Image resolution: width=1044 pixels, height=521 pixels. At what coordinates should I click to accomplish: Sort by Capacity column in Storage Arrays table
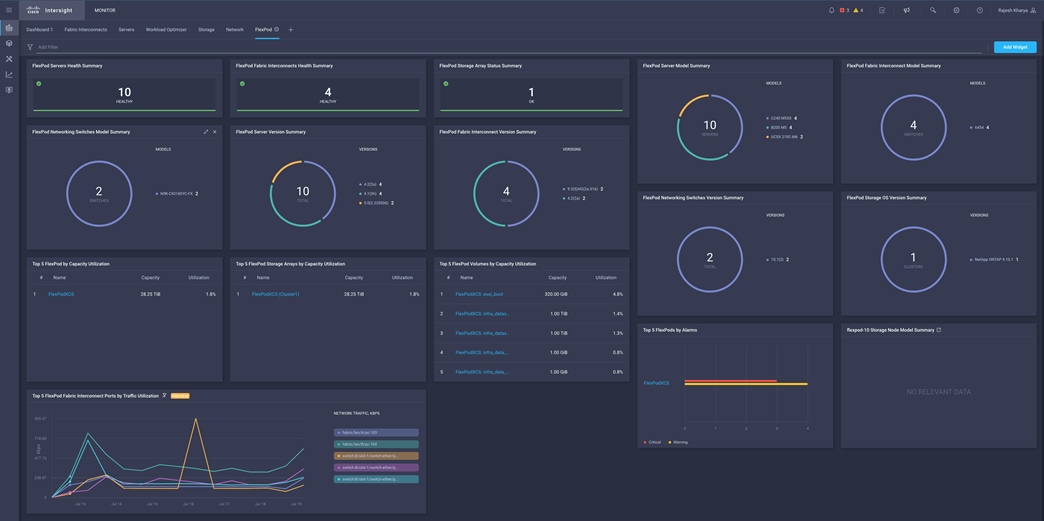[354, 277]
